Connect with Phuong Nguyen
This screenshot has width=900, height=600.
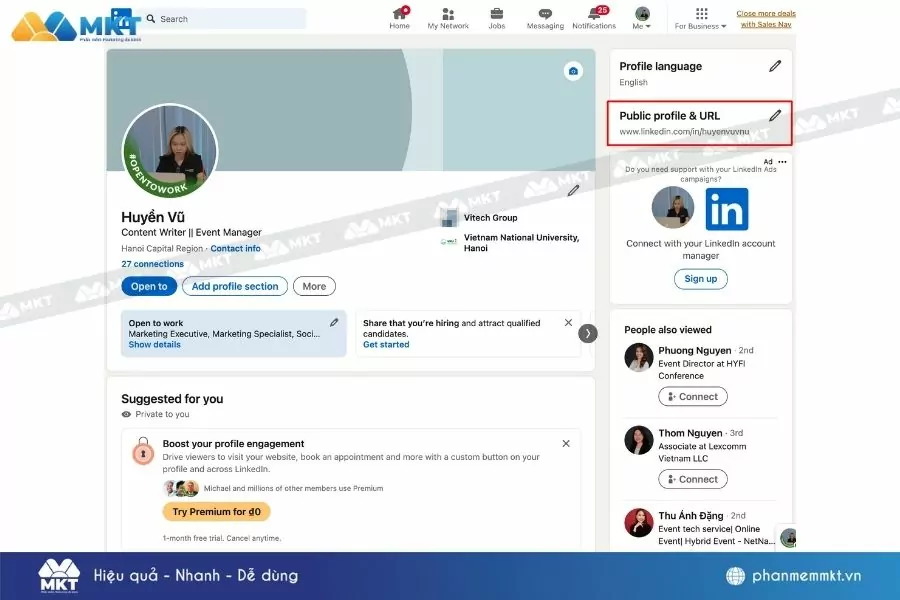[x=693, y=396]
